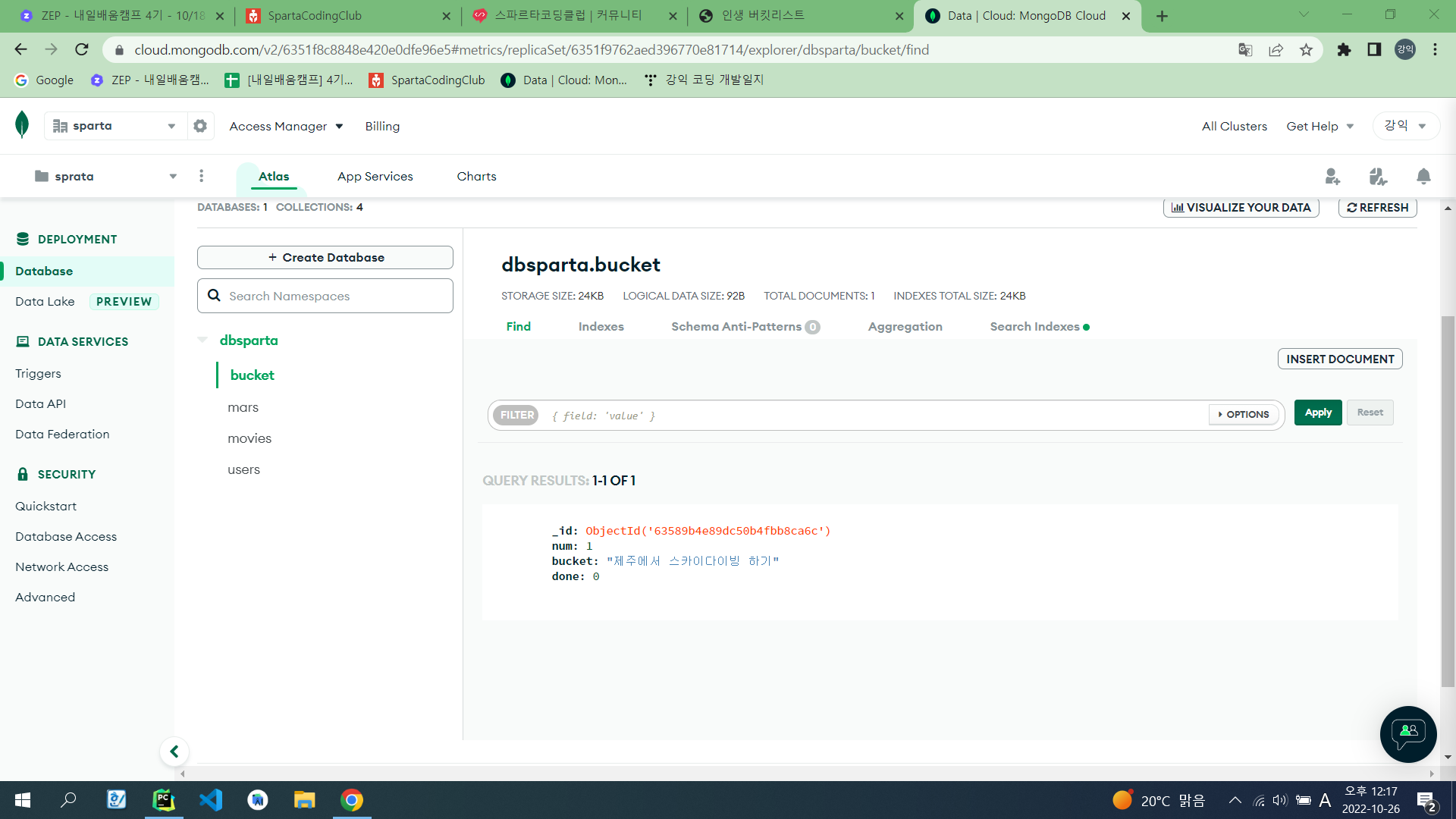Select the bucket collection
Screen dimensions: 1456x819
253,375
